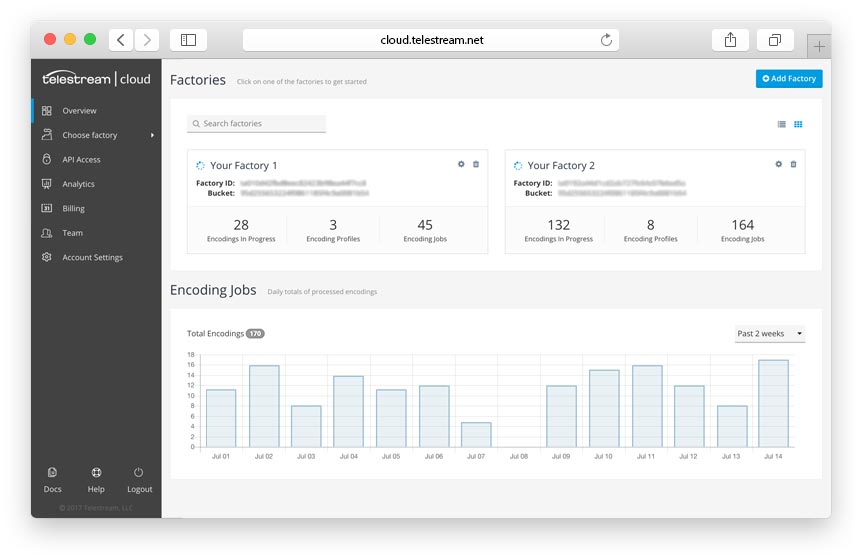Toggle the Safari sidebar button
The width and height of the screenshot is (862, 555).
click(189, 40)
